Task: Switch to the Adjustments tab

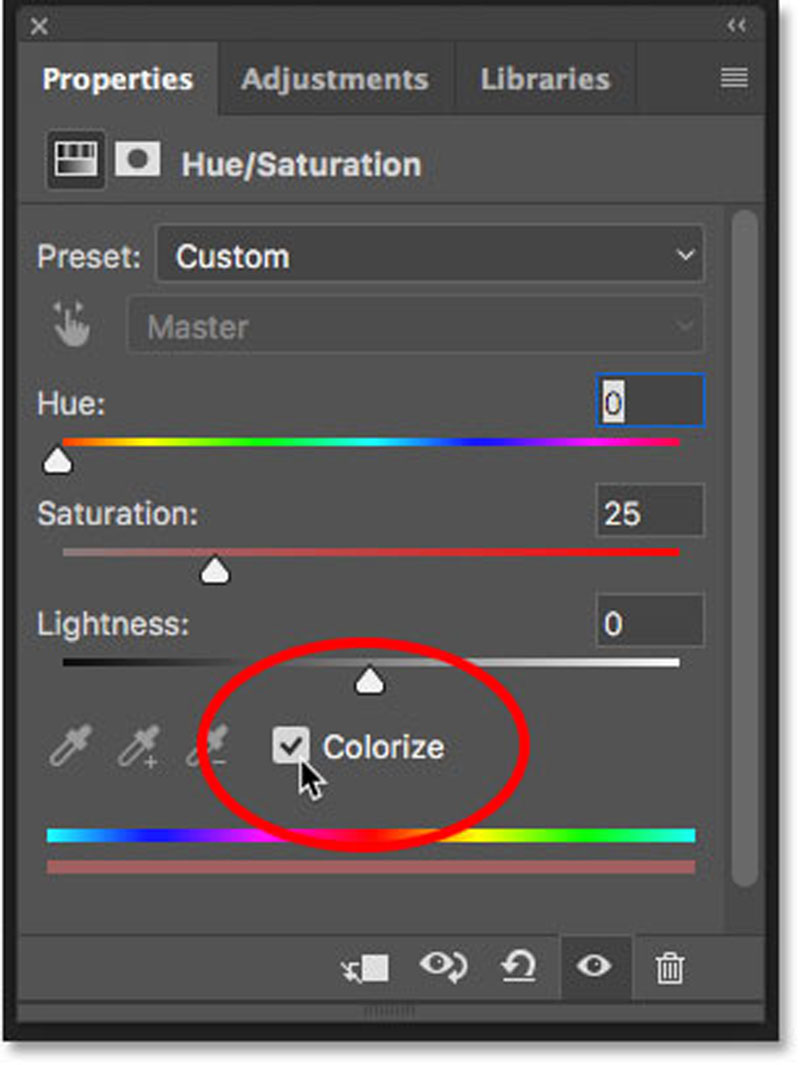Action: (334, 79)
